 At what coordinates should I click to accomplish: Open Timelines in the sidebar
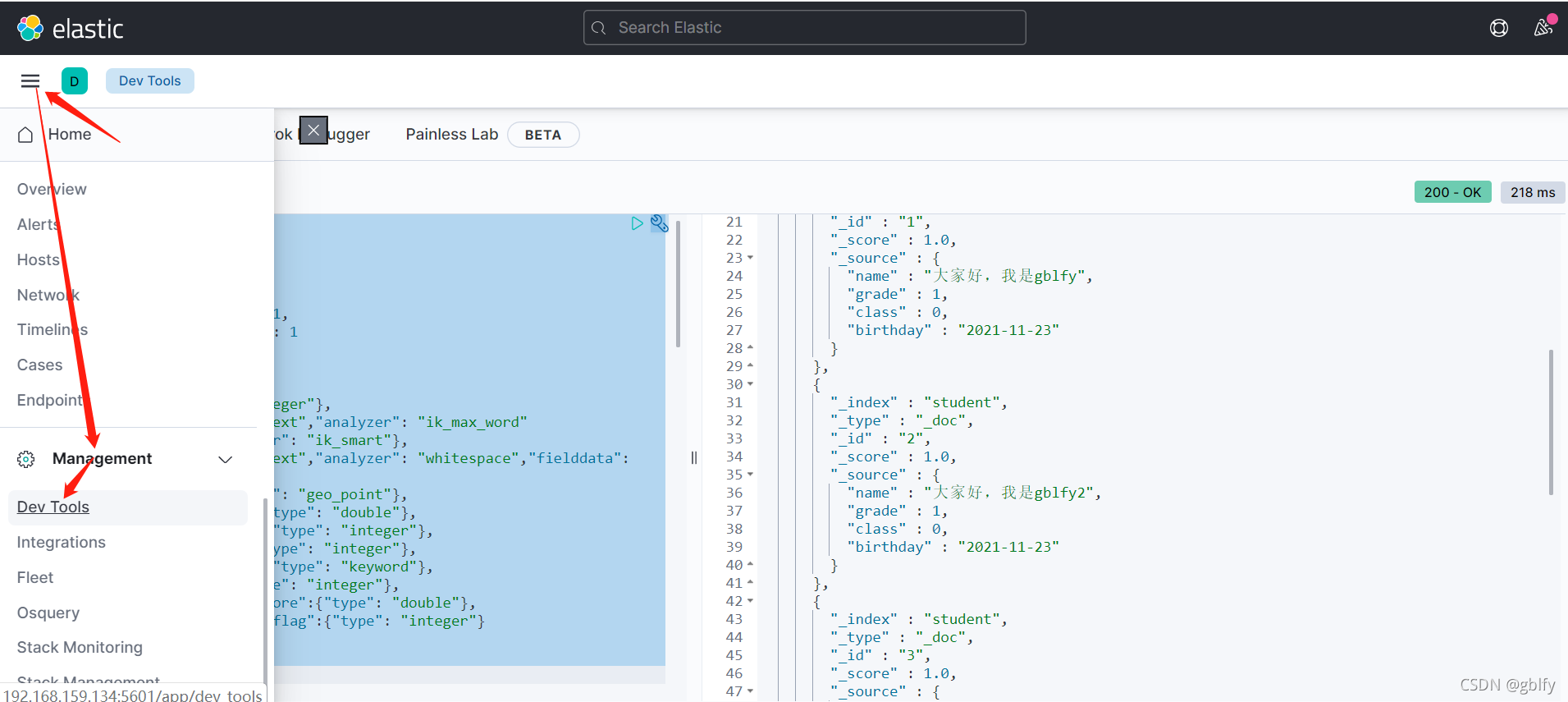pos(53,329)
